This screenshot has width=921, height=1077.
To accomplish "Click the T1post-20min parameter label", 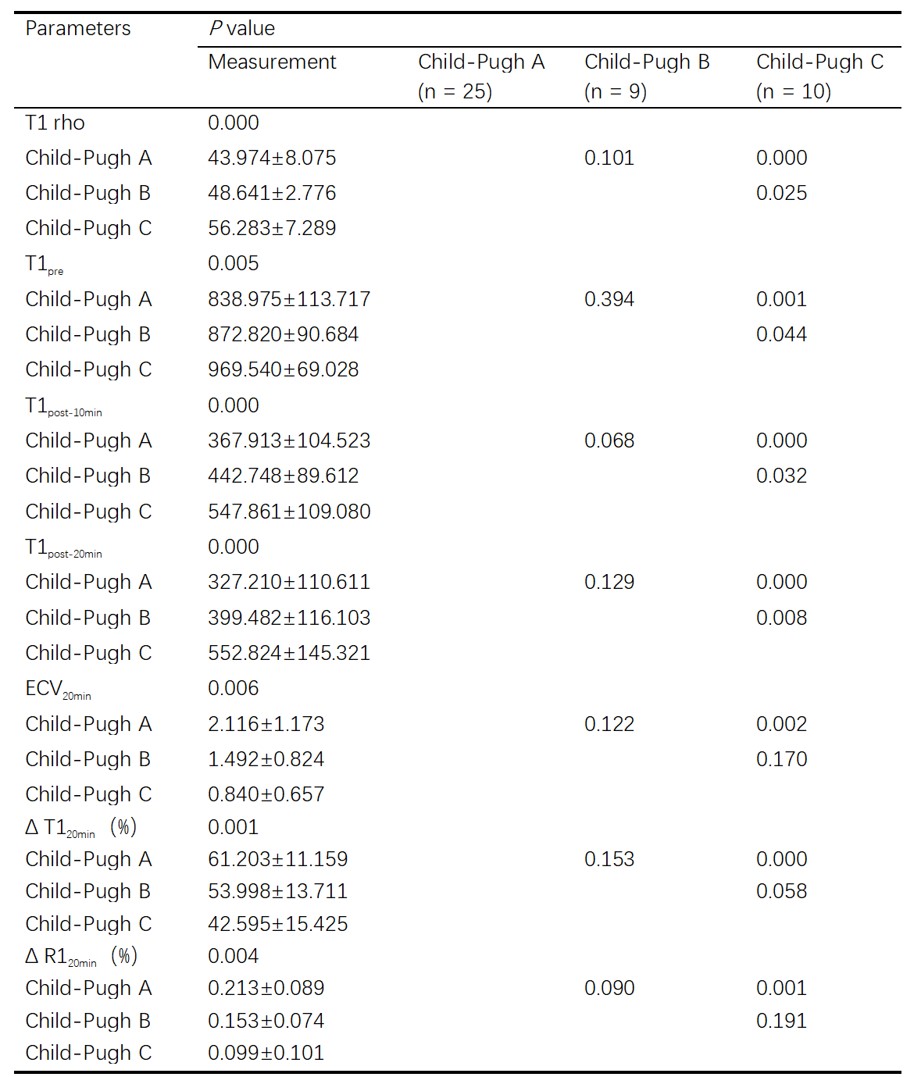I will point(63,549).
